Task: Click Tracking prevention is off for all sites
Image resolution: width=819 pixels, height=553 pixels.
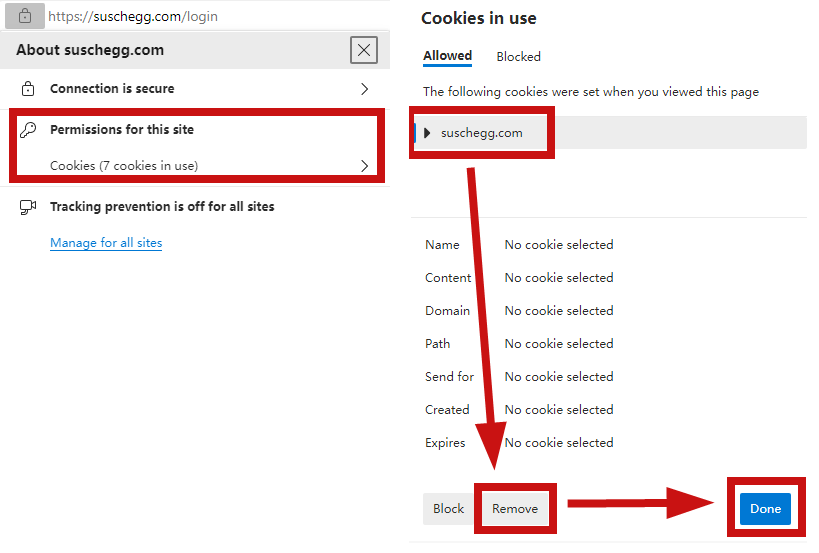Action: click(x=162, y=207)
